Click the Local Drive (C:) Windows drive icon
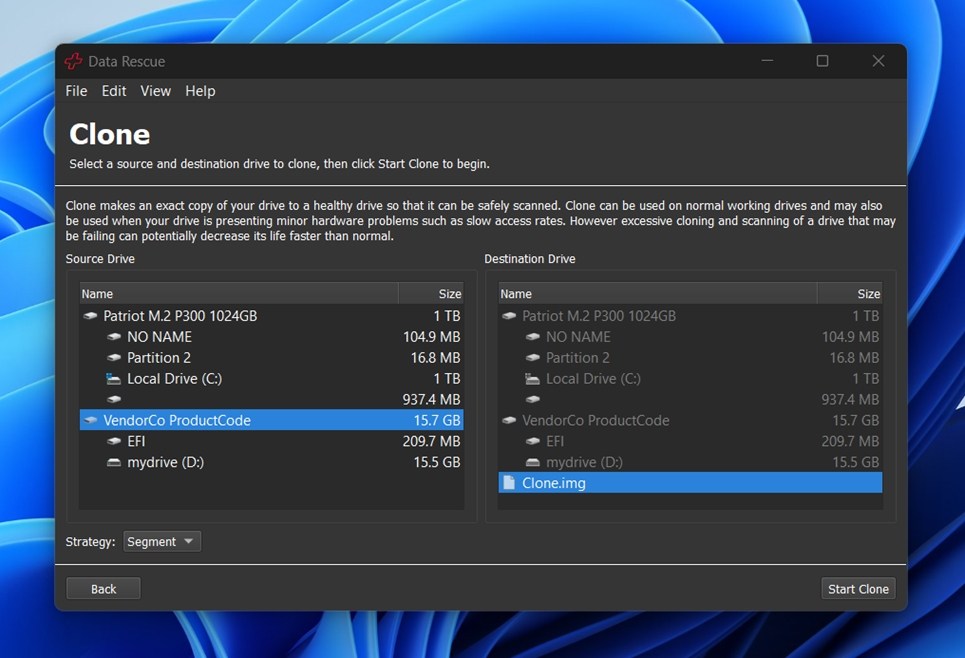The width and height of the screenshot is (965, 658). [114, 379]
